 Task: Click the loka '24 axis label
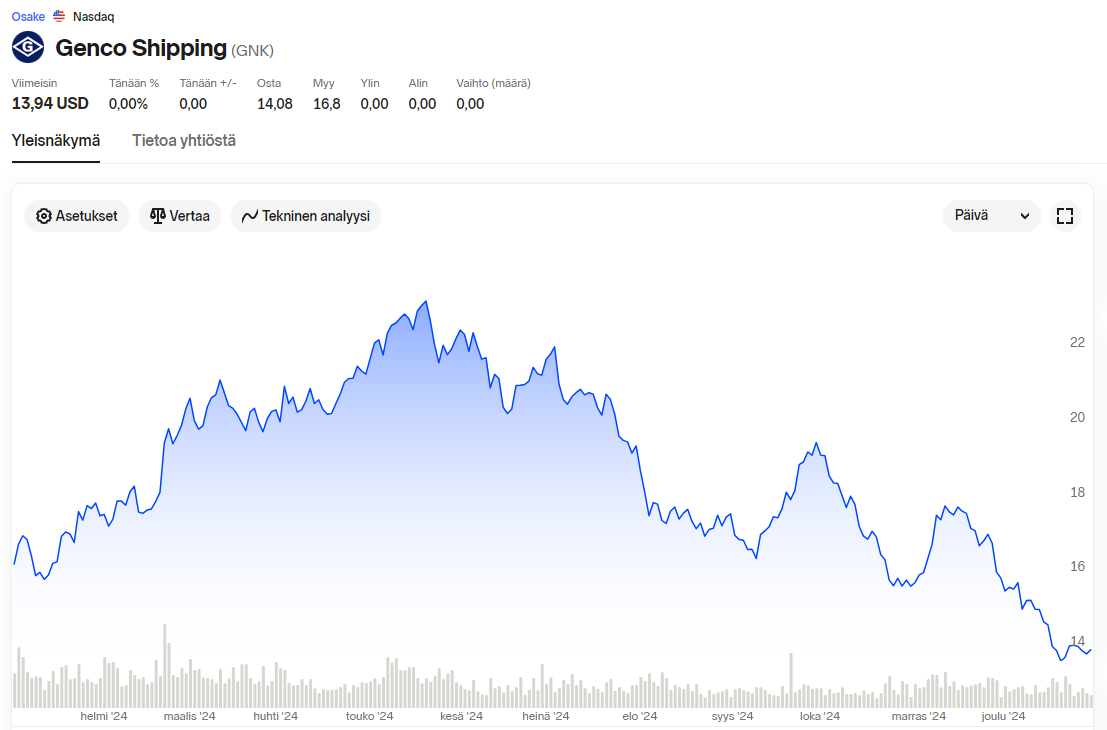coord(820,716)
